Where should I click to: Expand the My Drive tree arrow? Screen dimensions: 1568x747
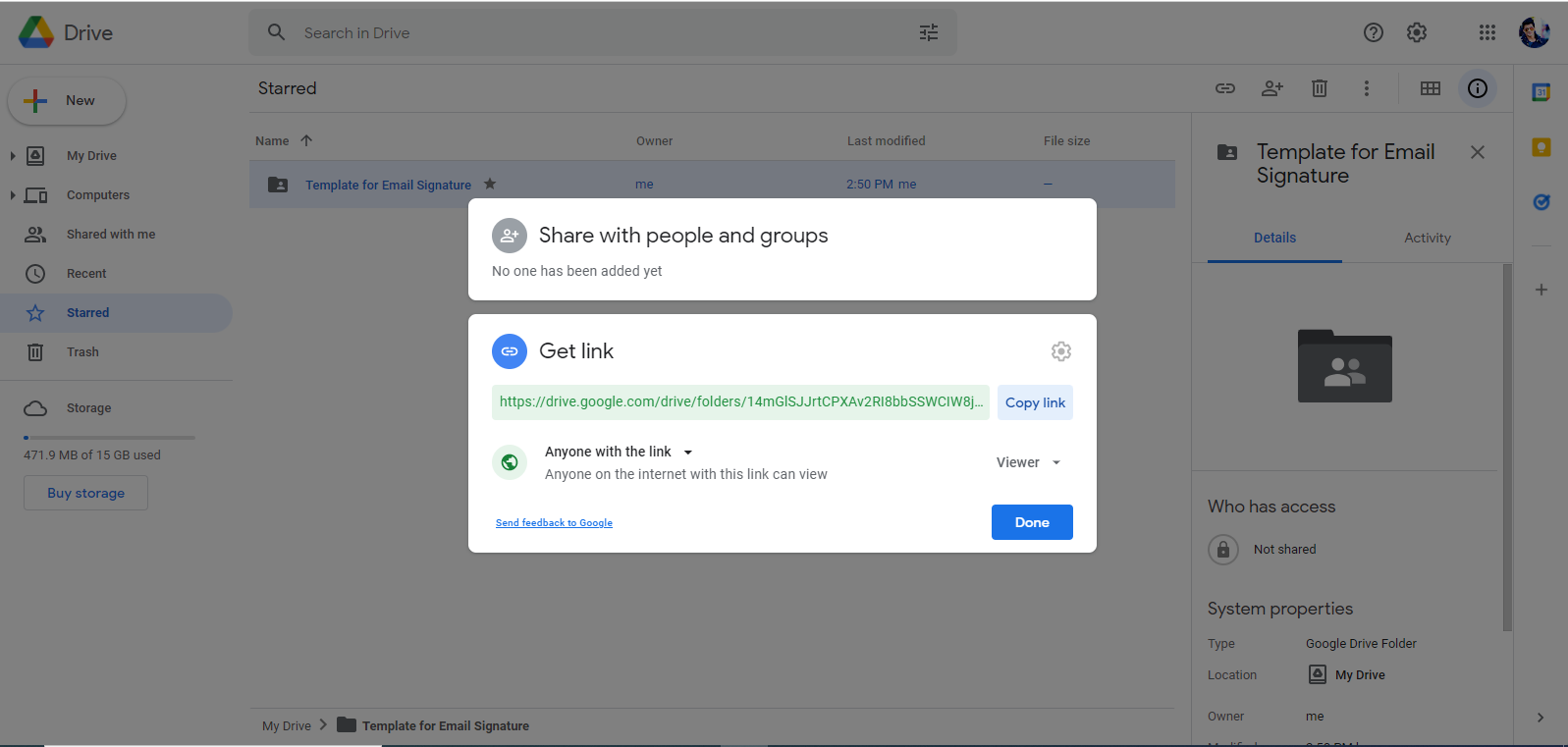(13, 155)
